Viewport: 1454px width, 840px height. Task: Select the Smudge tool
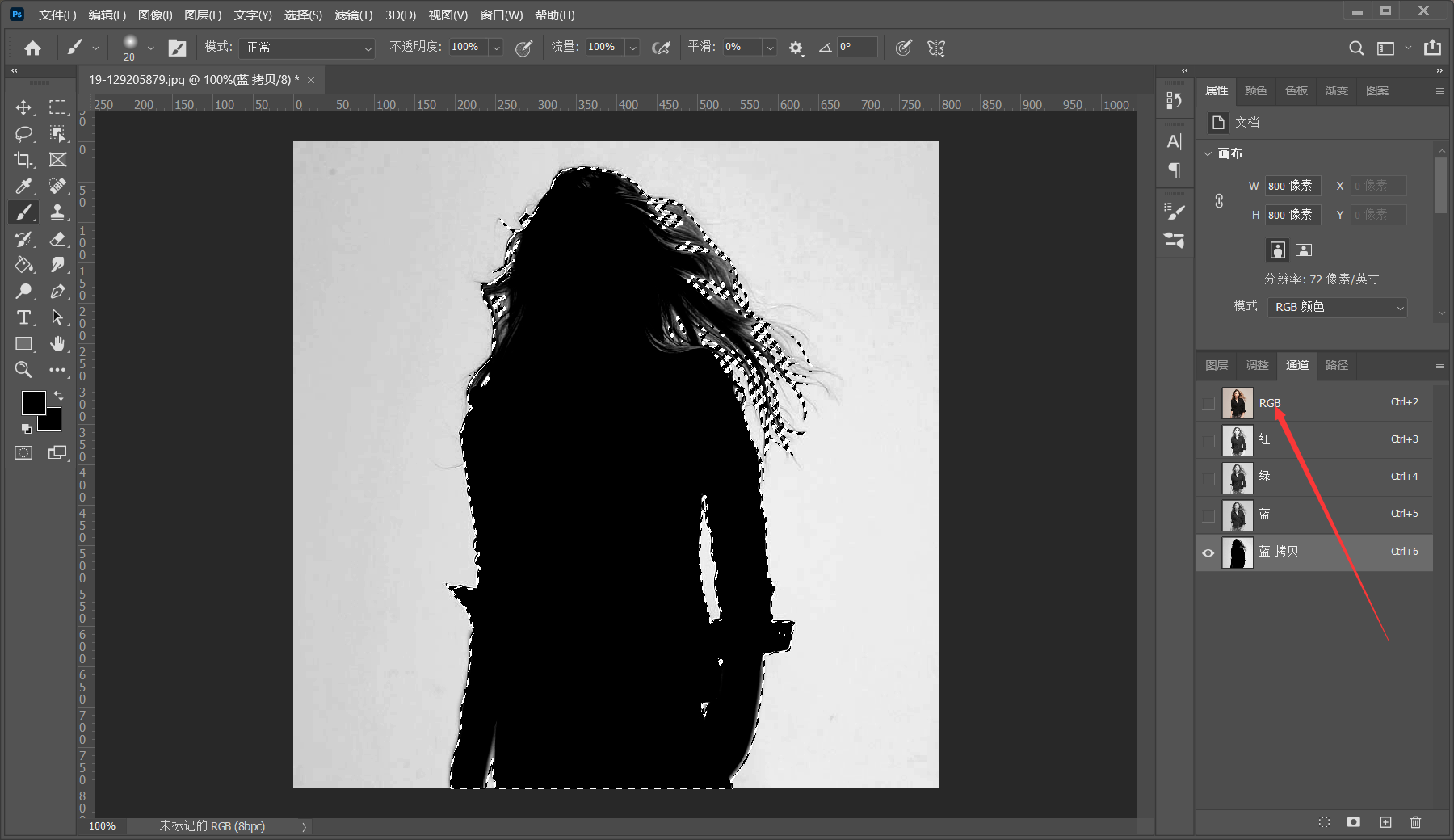pos(57,265)
